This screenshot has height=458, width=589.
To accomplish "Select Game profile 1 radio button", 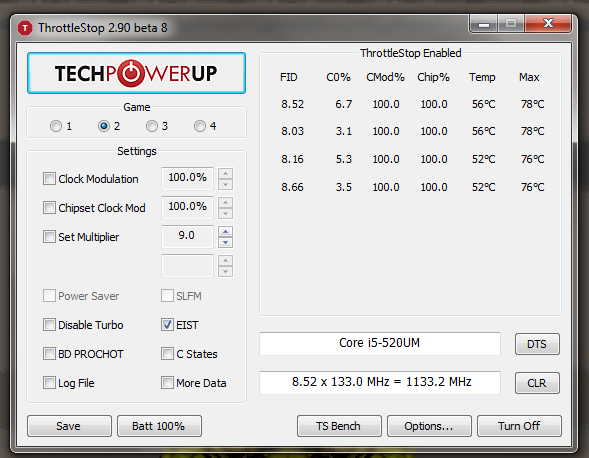I will (x=56, y=126).
